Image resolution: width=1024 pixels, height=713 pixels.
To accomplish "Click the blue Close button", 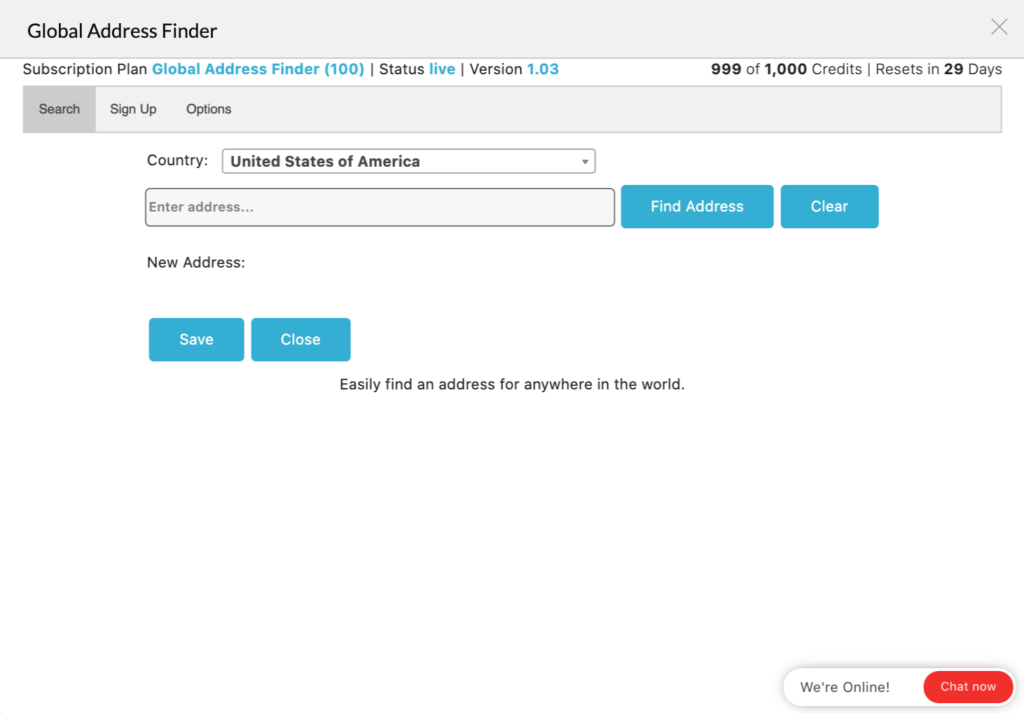I will pyautogui.click(x=300, y=340).
